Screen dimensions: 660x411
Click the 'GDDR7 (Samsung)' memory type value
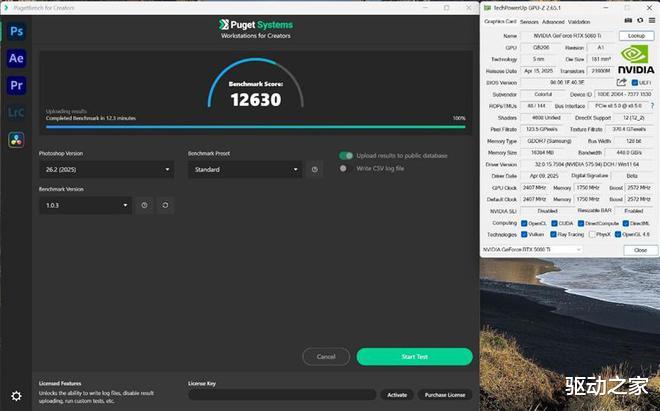pos(548,141)
